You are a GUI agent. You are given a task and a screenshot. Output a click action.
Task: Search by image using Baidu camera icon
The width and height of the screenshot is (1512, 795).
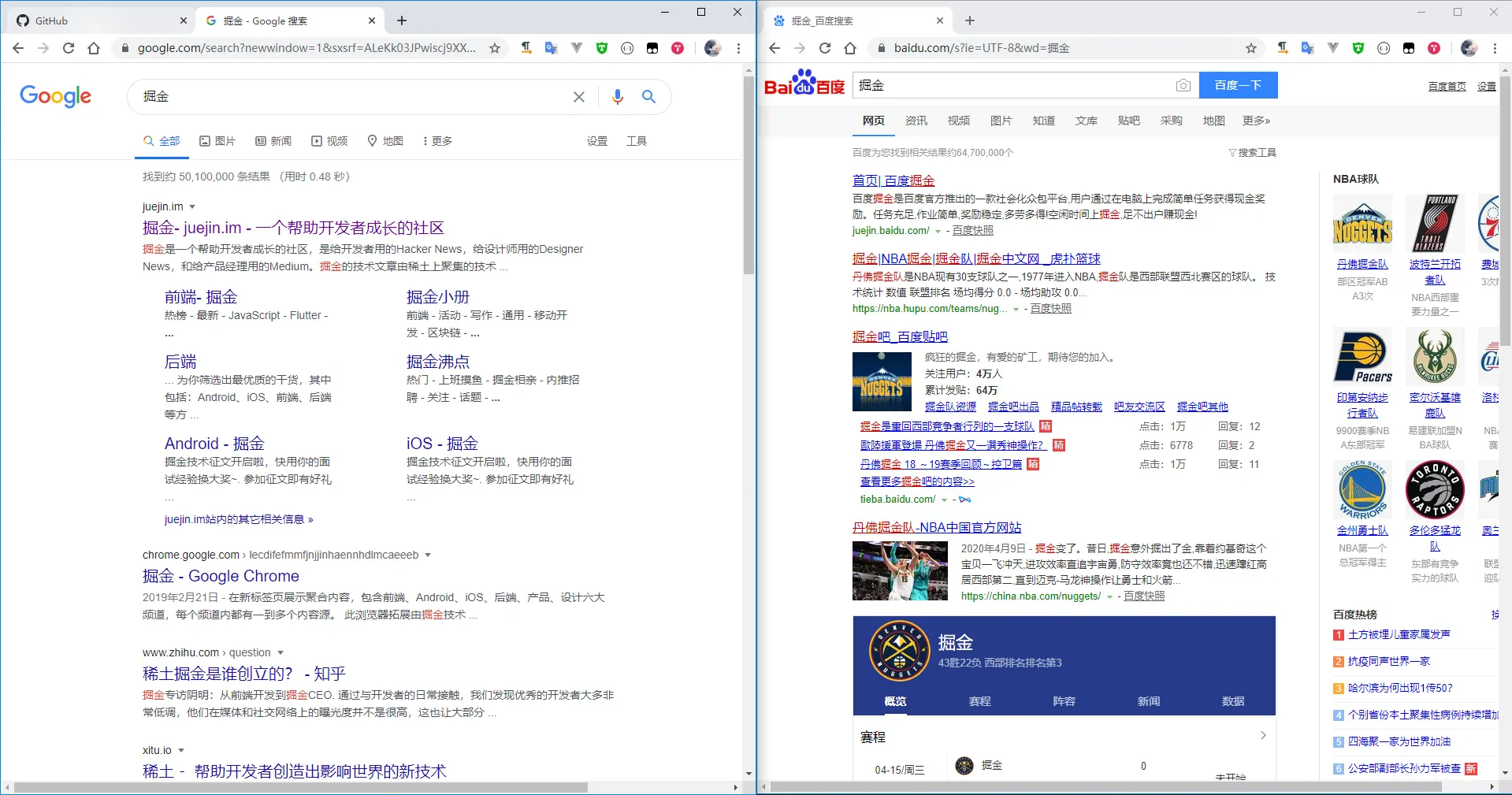(1183, 85)
